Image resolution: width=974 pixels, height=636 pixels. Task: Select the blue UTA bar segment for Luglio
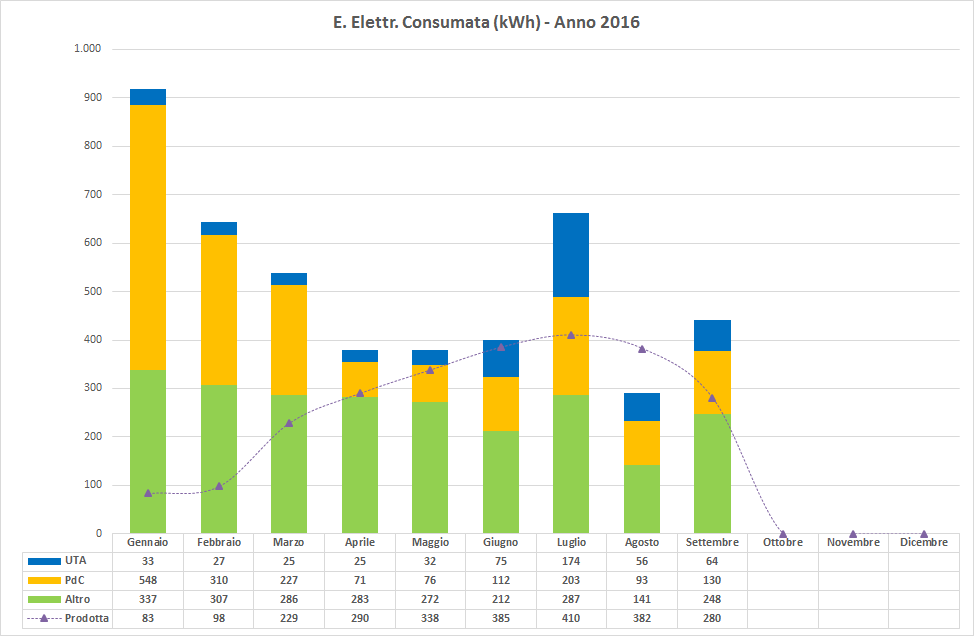[x=571, y=255]
